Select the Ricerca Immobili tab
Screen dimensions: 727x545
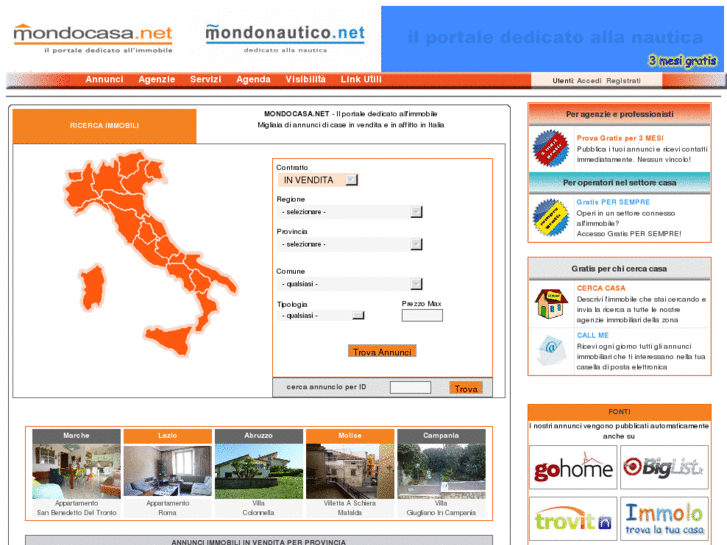[x=104, y=126]
